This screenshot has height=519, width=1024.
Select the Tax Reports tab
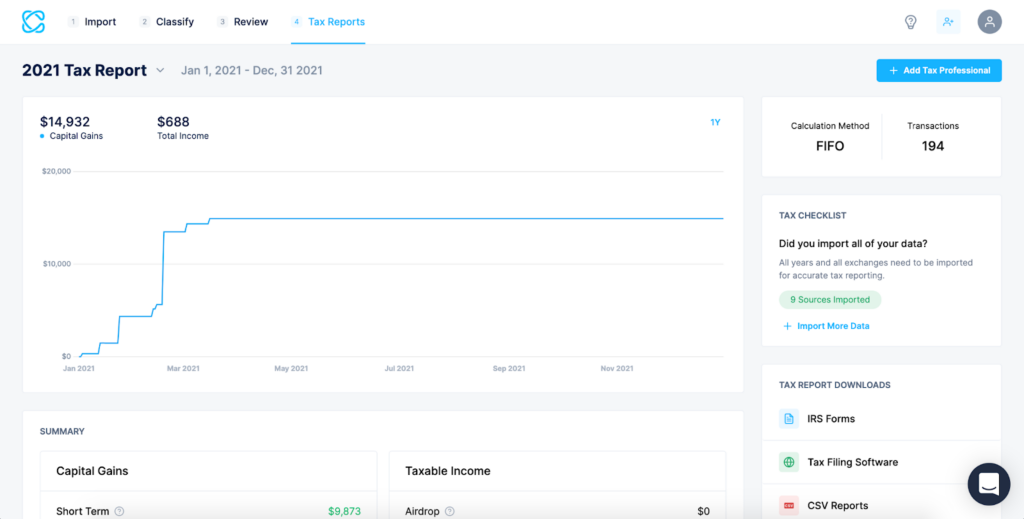(x=328, y=22)
